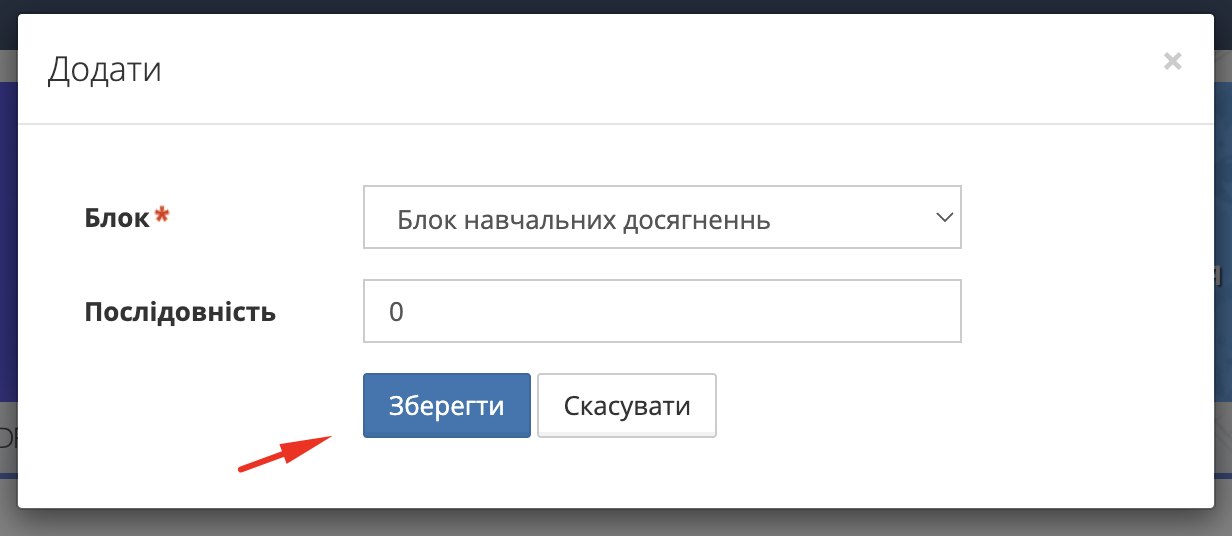Click the 0 value in Послідовність
Viewport: 1232px width, 536px height.
pos(396,312)
